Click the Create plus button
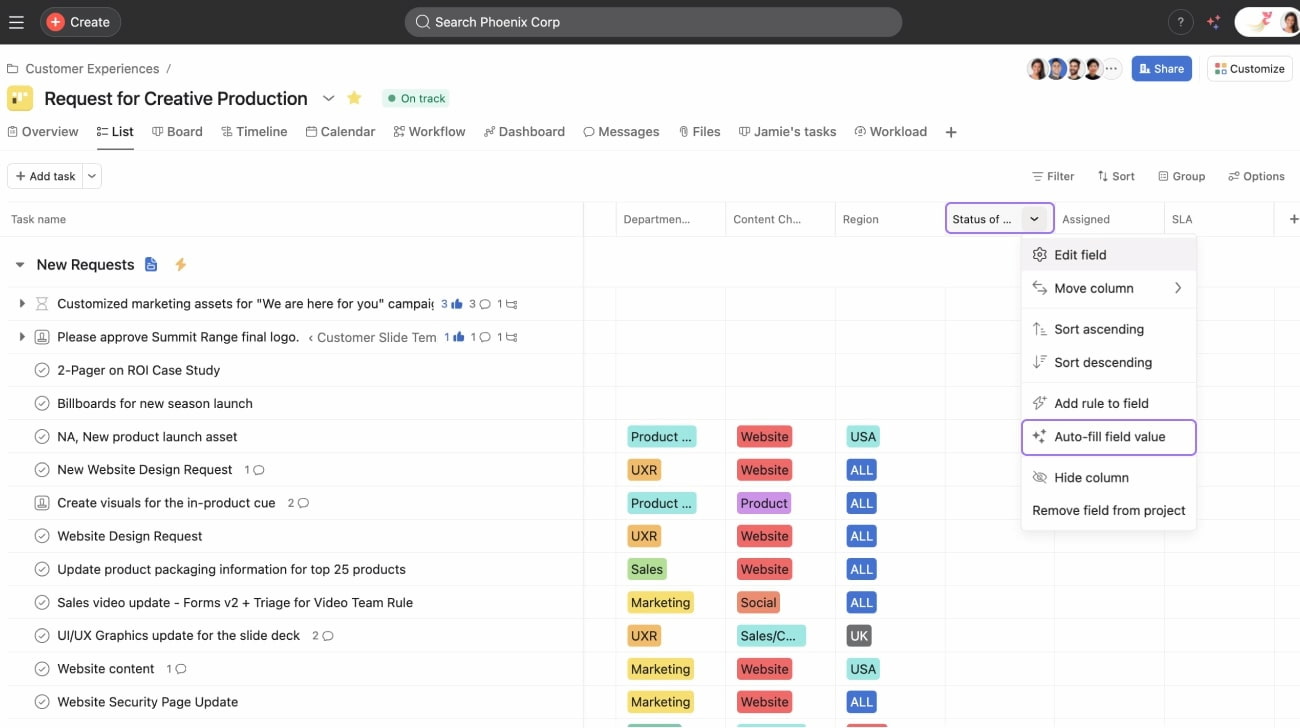The width and height of the screenshot is (1300, 728). [80, 21]
